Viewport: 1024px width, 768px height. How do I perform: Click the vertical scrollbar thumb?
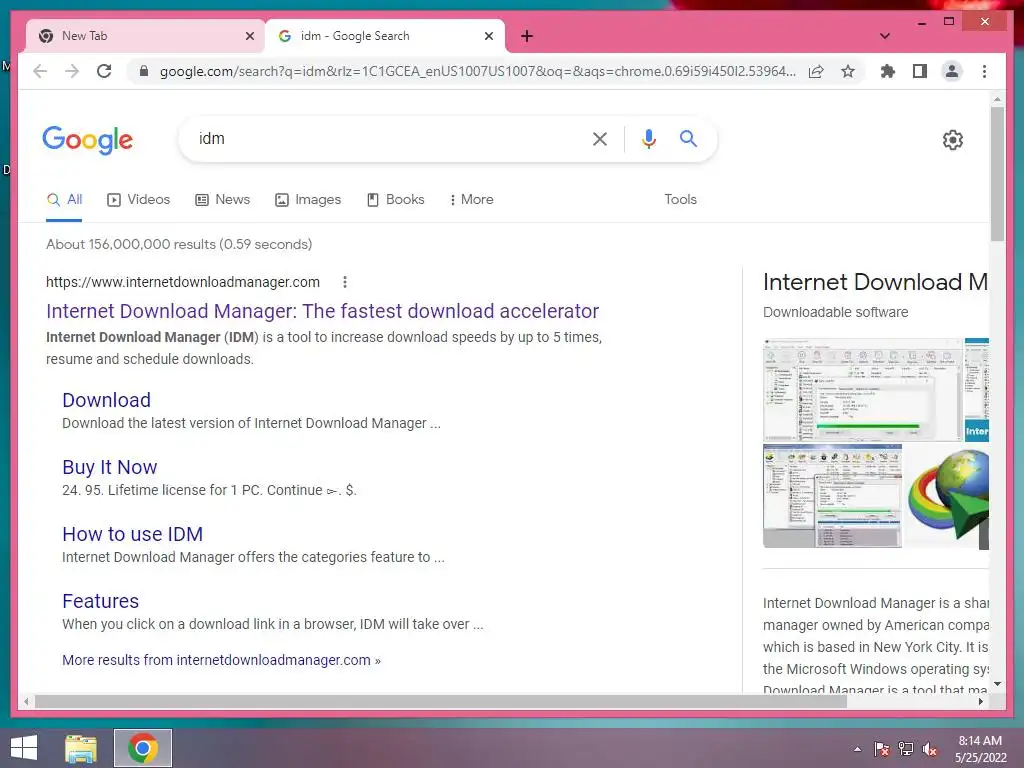coord(997,174)
